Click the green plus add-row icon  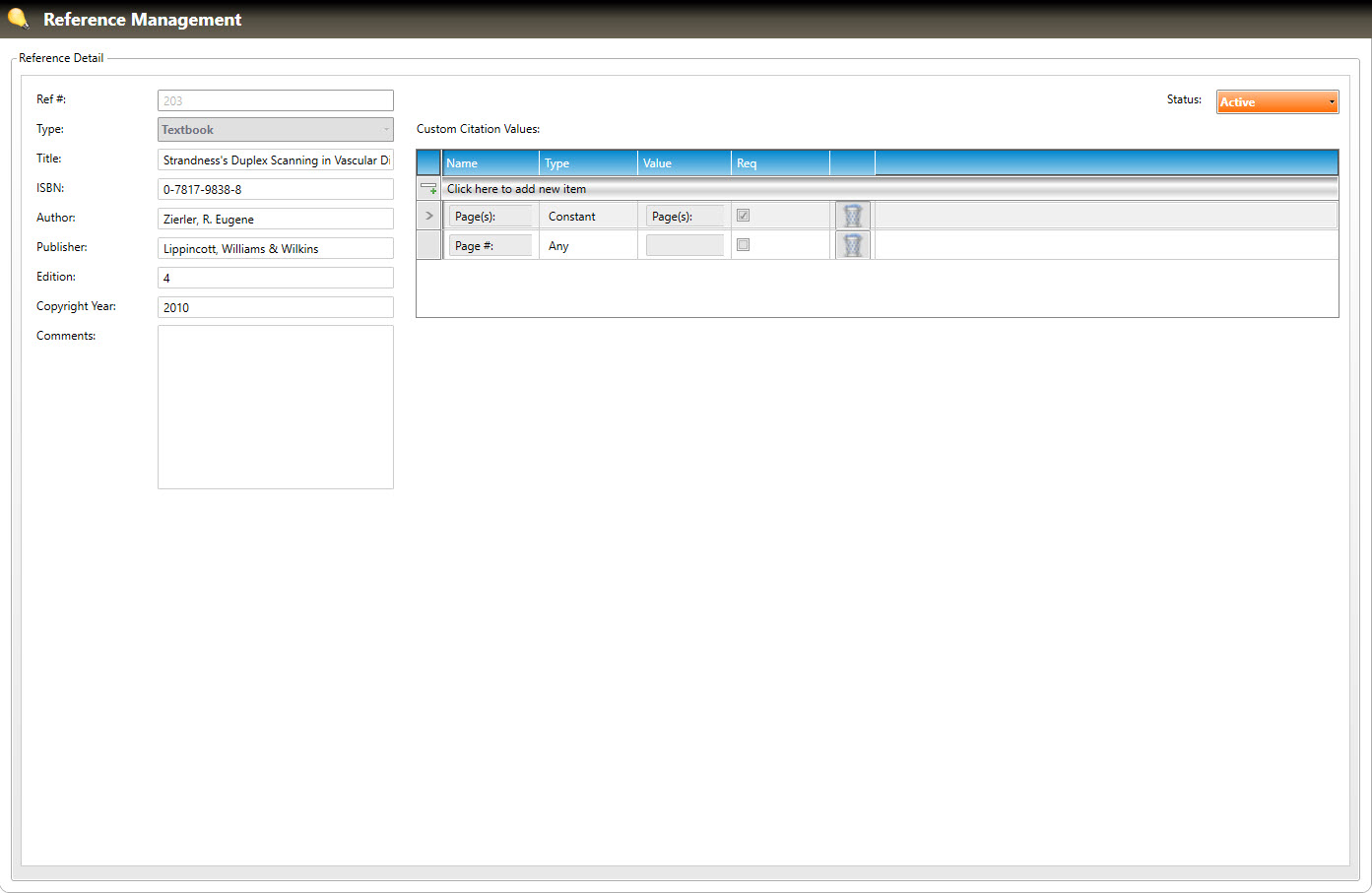click(x=429, y=188)
